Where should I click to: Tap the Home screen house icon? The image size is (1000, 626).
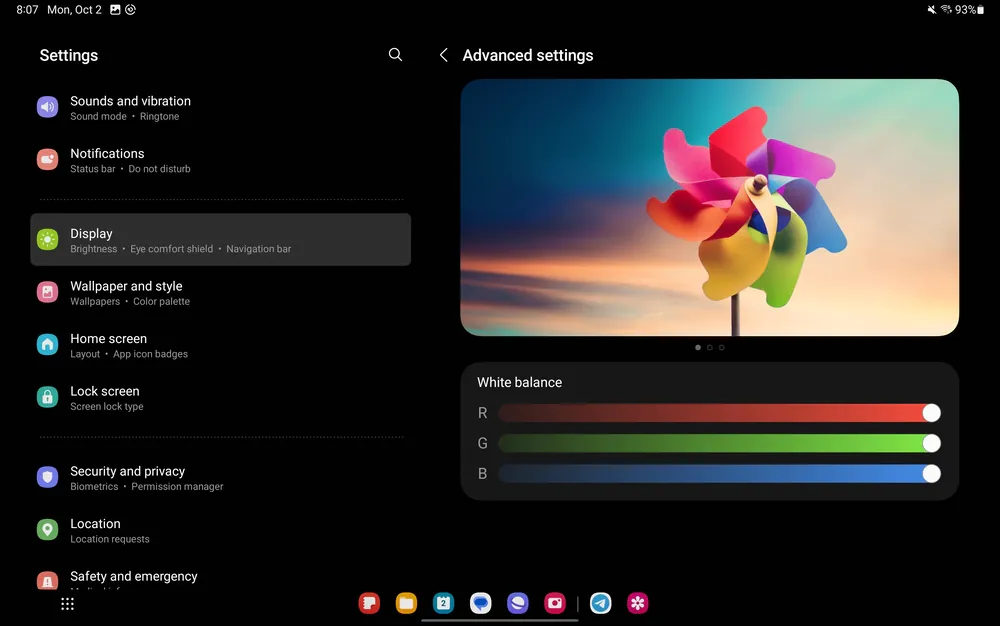click(x=47, y=345)
